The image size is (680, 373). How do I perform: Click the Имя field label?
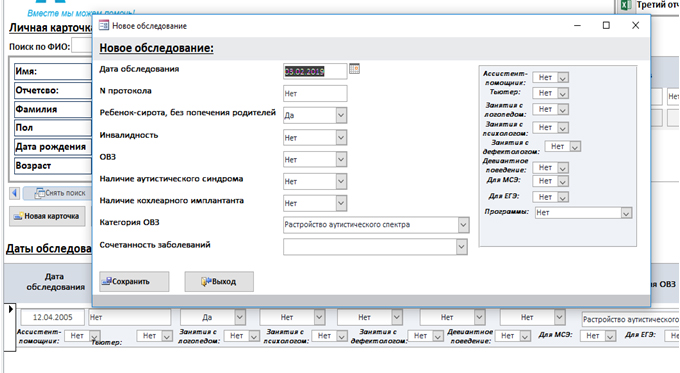pos(53,71)
